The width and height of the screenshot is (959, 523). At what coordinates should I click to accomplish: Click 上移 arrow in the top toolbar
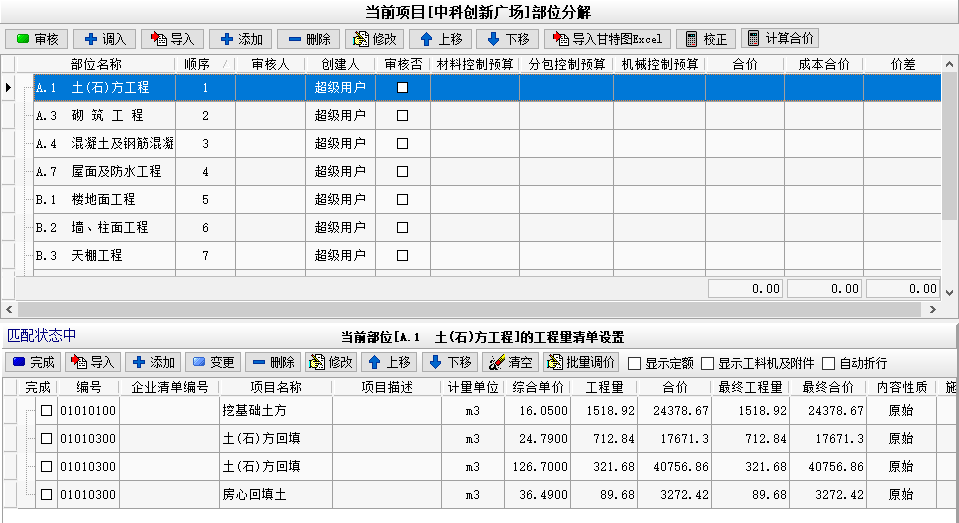(440, 39)
